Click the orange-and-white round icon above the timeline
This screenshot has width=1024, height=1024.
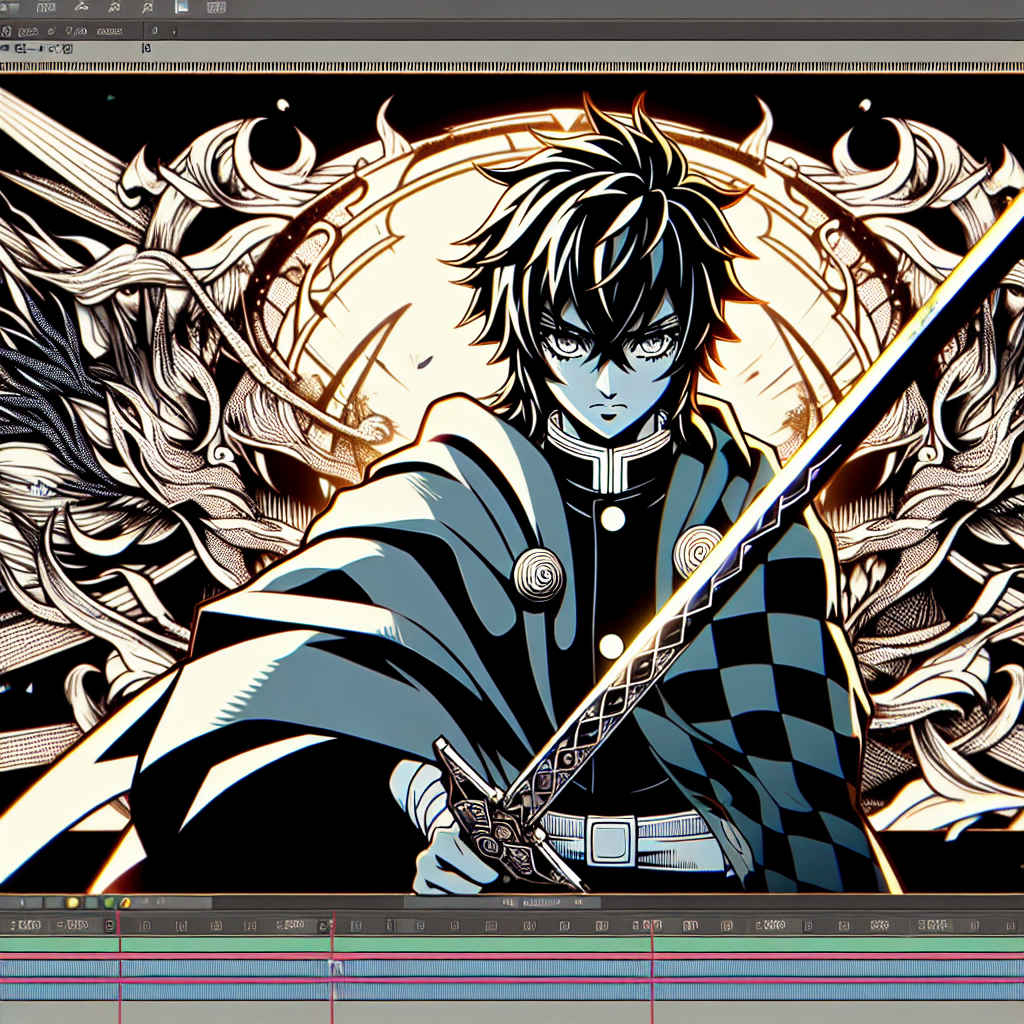[x=125, y=903]
